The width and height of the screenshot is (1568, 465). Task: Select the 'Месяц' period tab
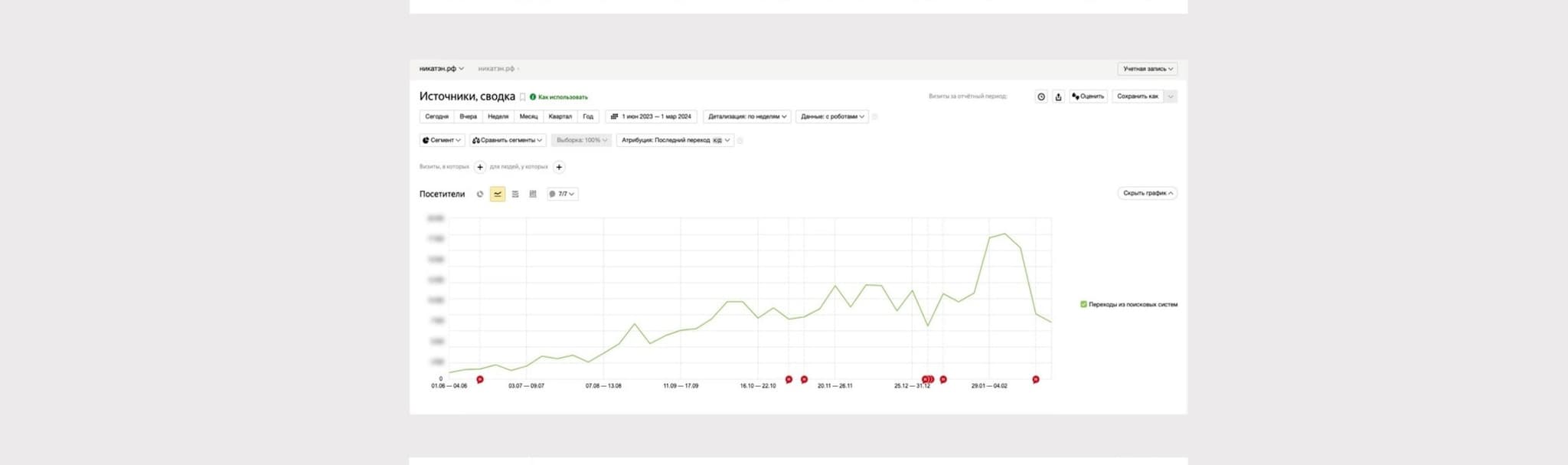[x=528, y=117]
